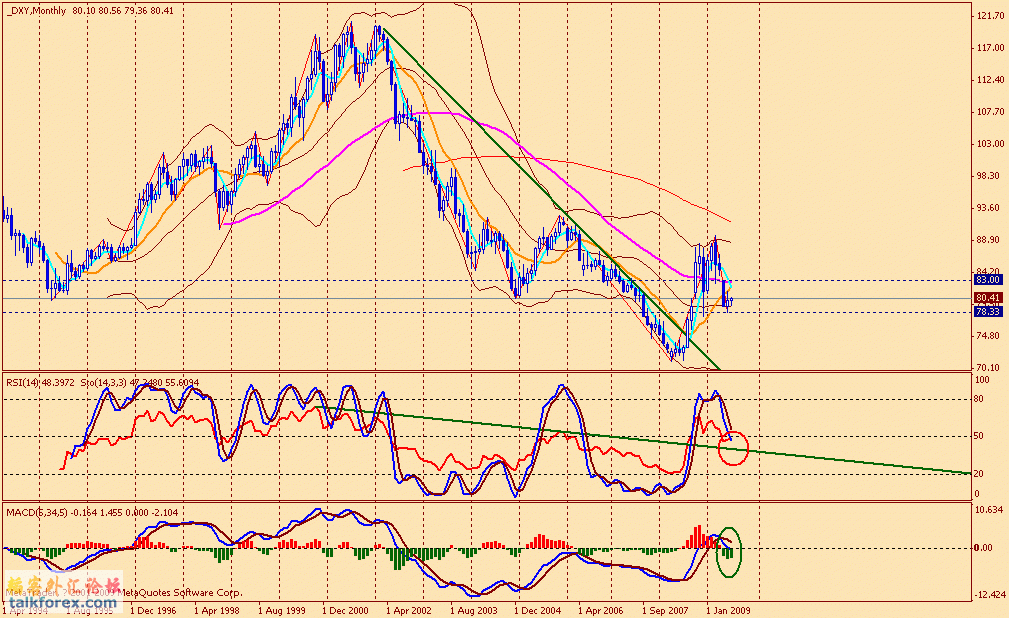Select the 78.33 horizontal line price tag
Screen dimensions: 1009x618
point(988,312)
